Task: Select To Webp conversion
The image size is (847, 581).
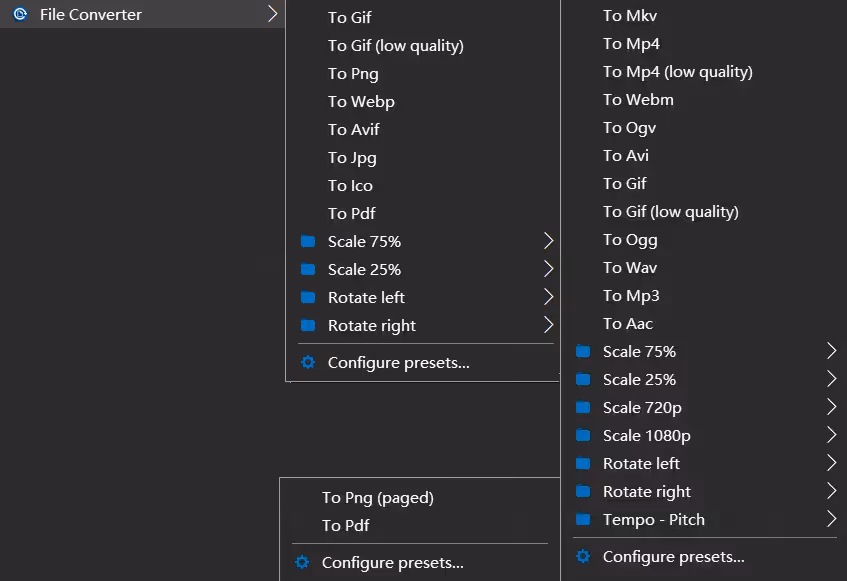Action: click(x=361, y=102)
